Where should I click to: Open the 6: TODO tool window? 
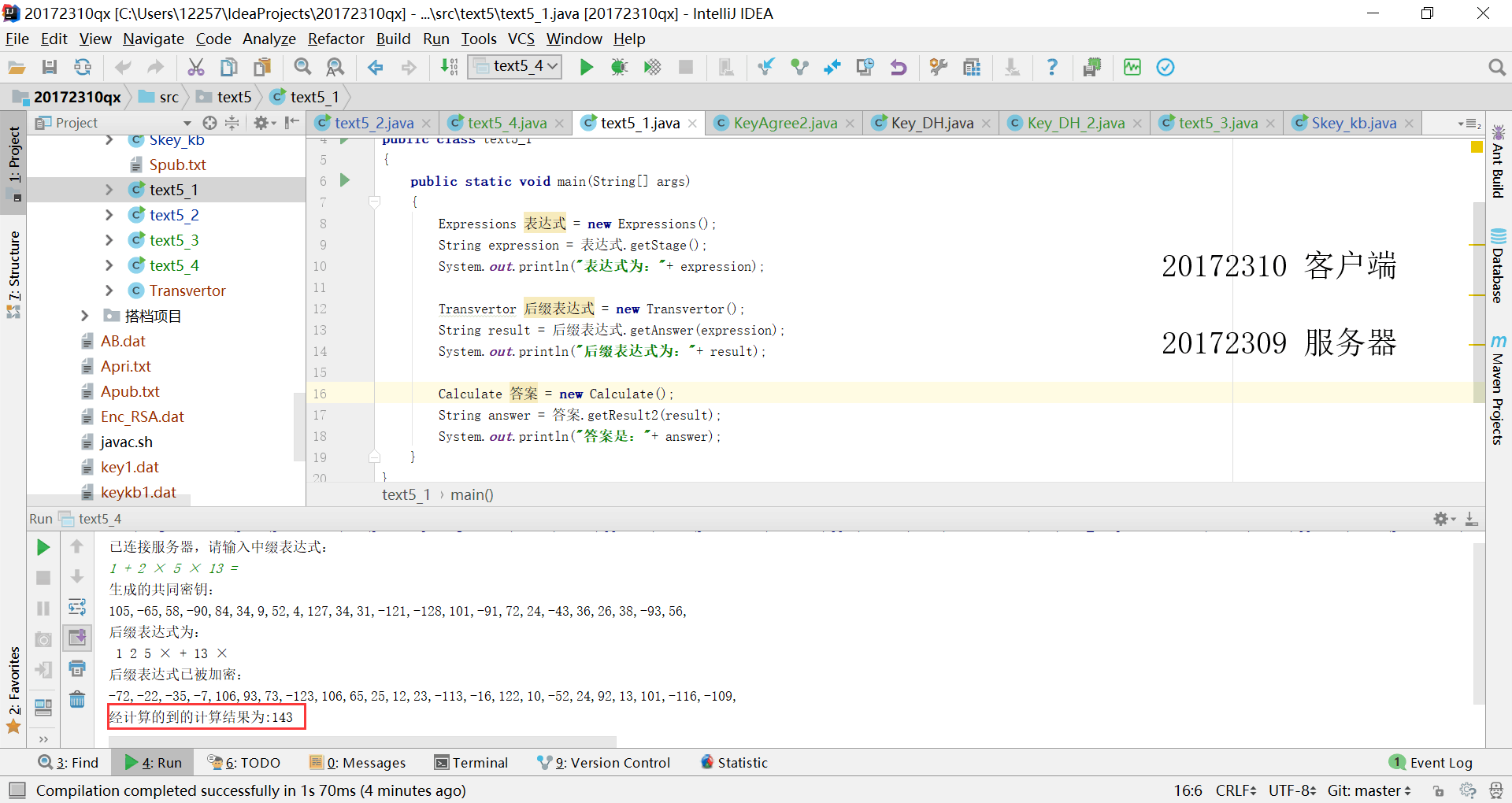click(244, 762)
